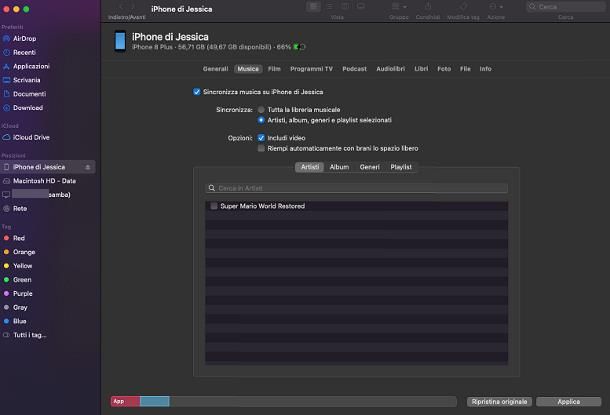This screenshot has width=610, height=415.
Task: Switch to the Musica tab
Action: click(248, 69)
